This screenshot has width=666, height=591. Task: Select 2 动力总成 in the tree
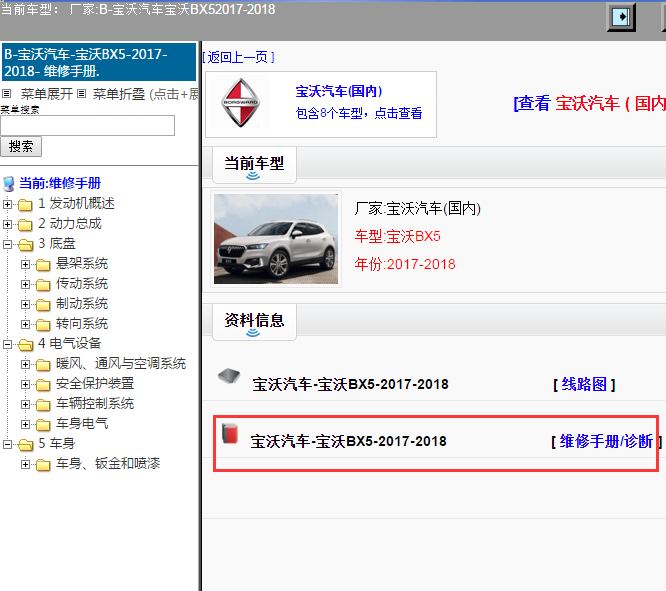click(x=70, y=223)
